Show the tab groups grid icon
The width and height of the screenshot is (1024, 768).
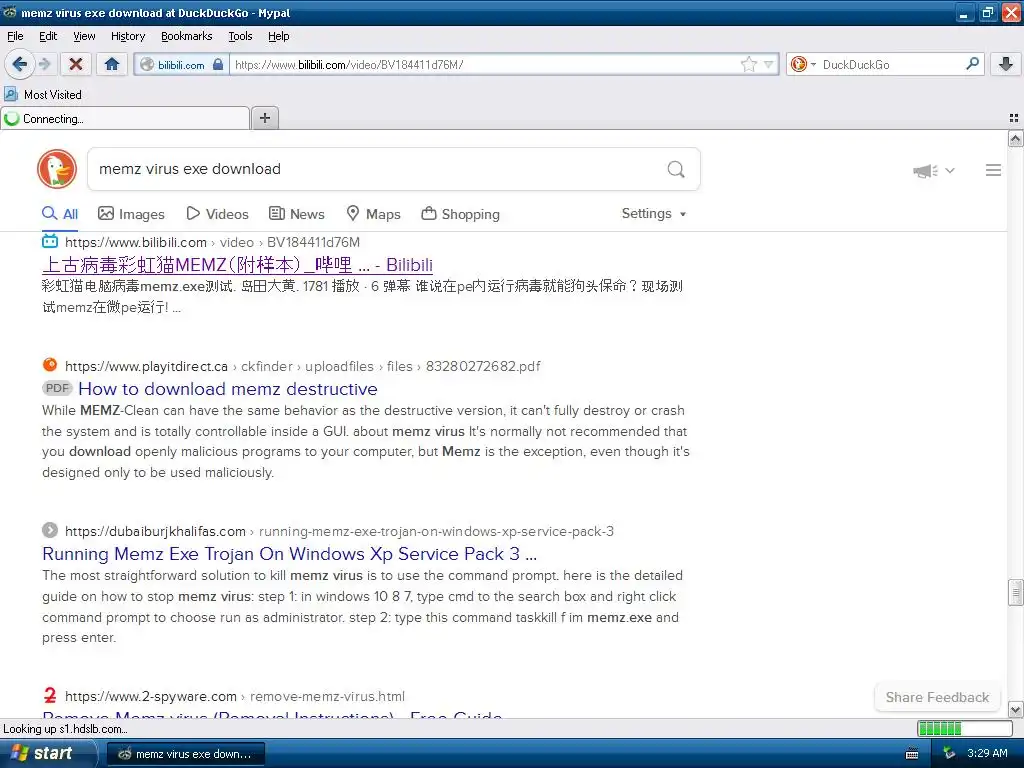1014,118
